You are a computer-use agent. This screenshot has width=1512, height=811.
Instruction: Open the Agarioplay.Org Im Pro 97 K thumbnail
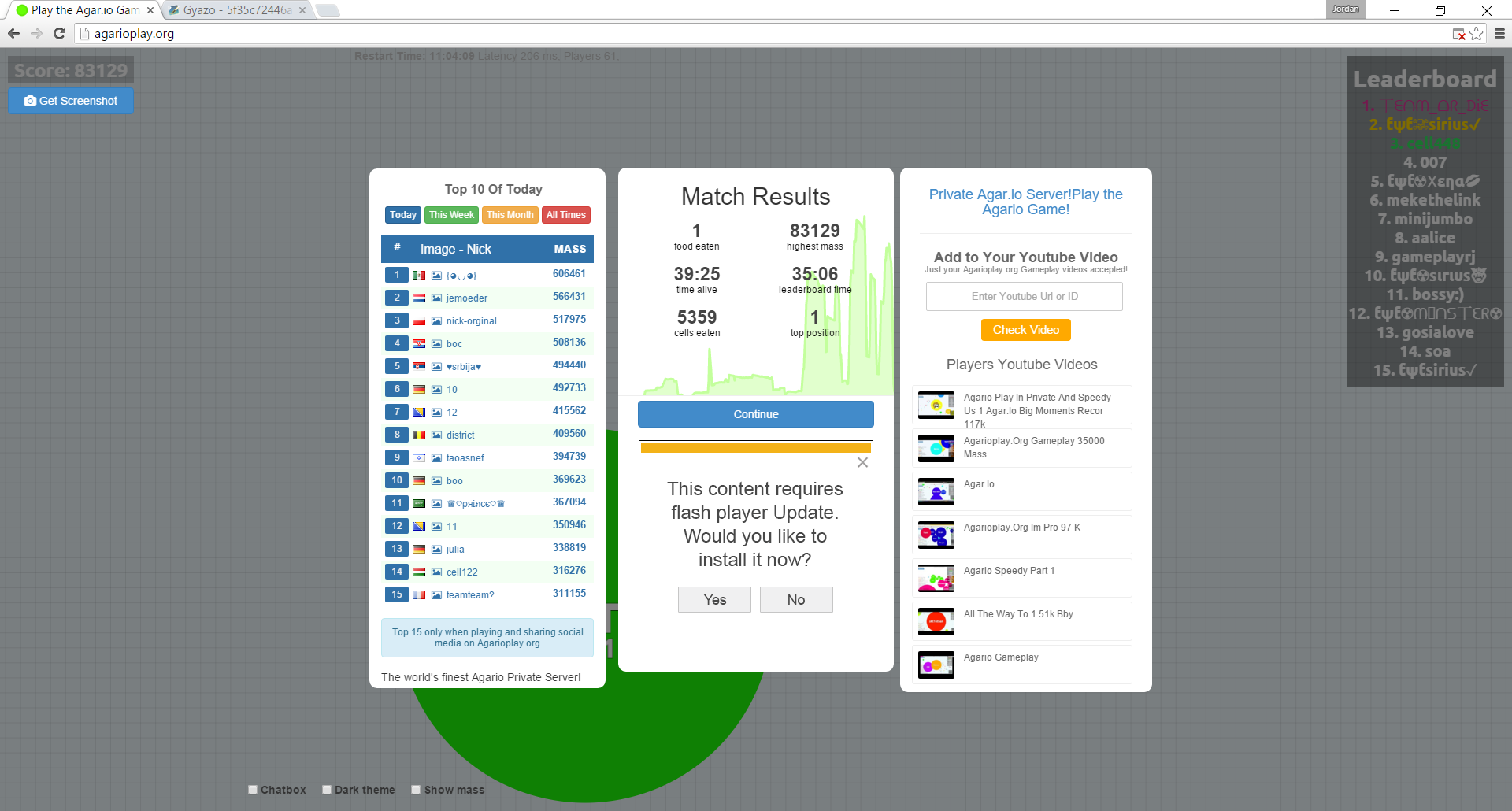(x=936, y=535)
